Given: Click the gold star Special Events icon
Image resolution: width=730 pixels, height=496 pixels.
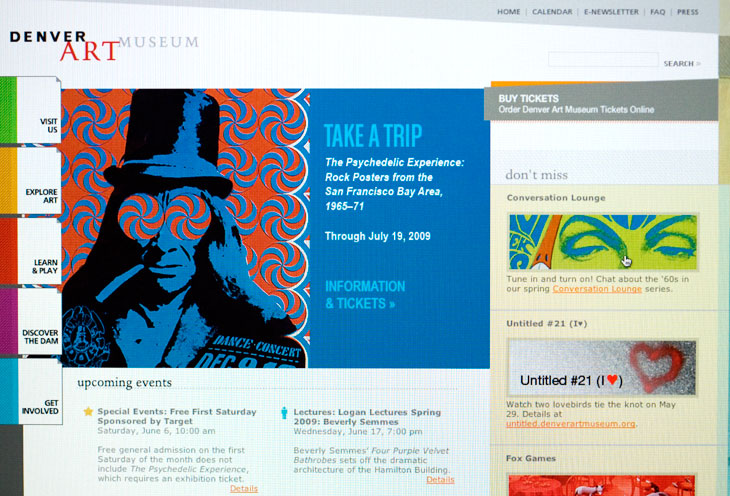Looking at the screenshot, I should click(x=88, y=411).
